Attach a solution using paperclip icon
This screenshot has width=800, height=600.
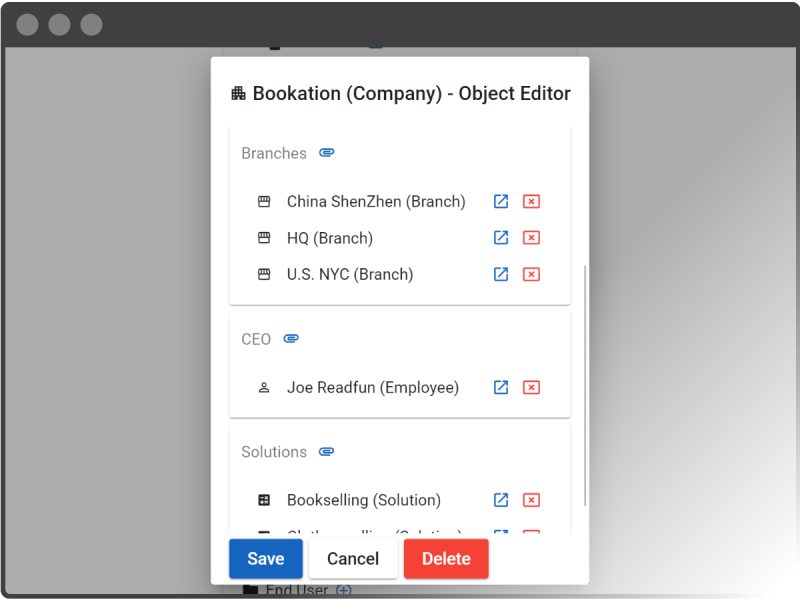click(x=327, y=452)
